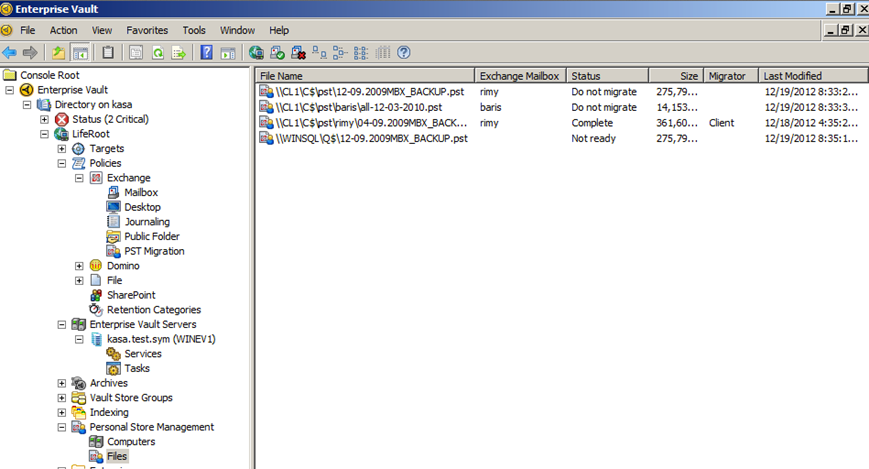The image size is (869, 469).
Task: Expand the Indexing tree node
Action: [x=62, y=412]
